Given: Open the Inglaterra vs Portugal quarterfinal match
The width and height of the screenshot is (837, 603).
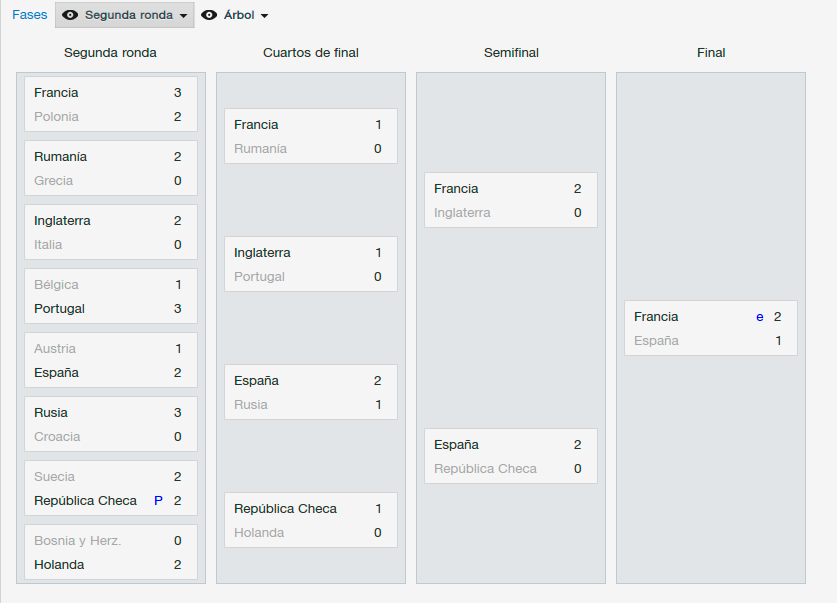Looking at the screenshot, I should tap(311, 264).
